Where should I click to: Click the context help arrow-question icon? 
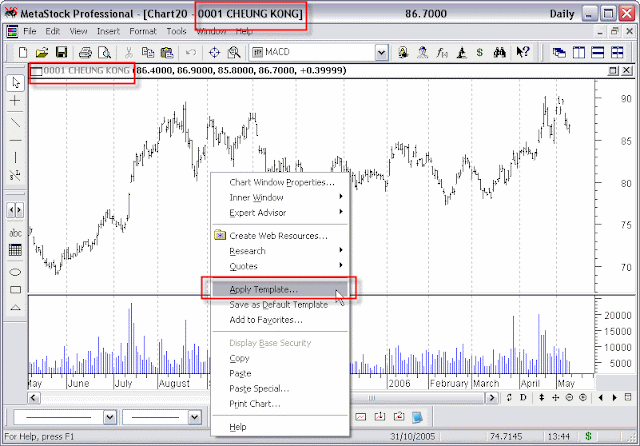click(x=522, y=52)
